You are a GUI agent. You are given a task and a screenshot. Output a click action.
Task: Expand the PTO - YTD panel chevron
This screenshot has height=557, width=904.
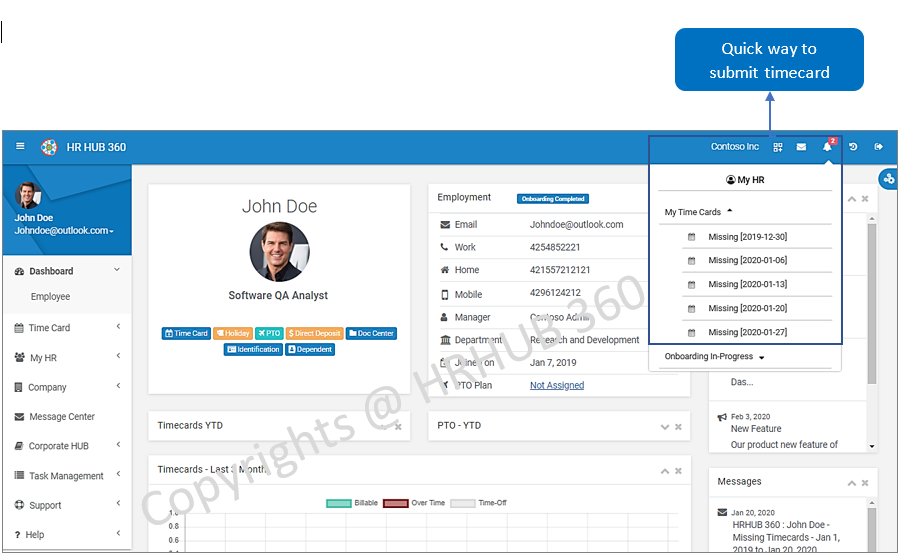pyautogui.click(x=665, y=427)
